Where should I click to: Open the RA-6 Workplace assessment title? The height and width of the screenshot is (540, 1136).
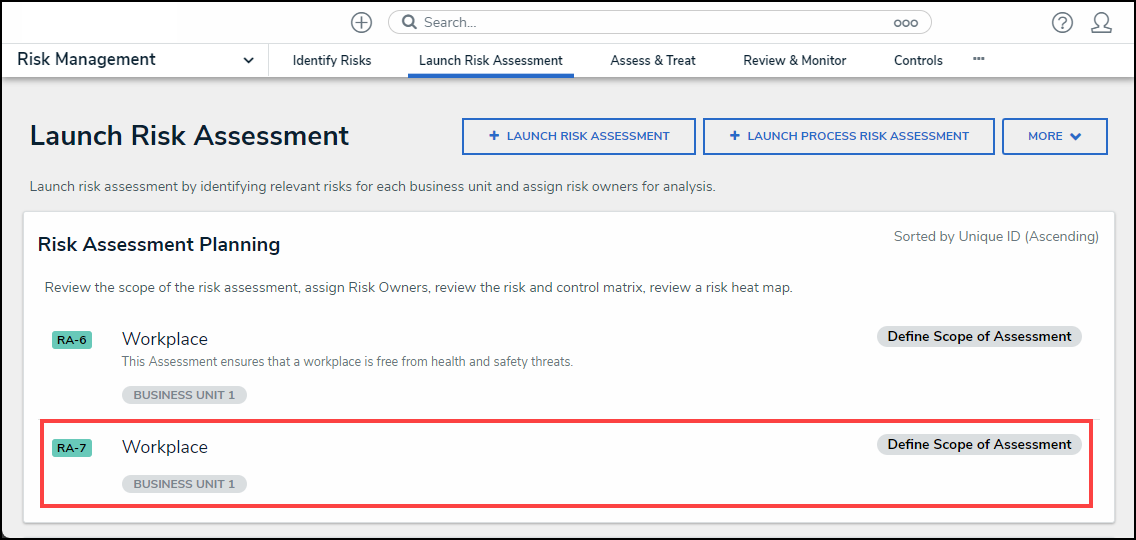(x=165, y=339)
